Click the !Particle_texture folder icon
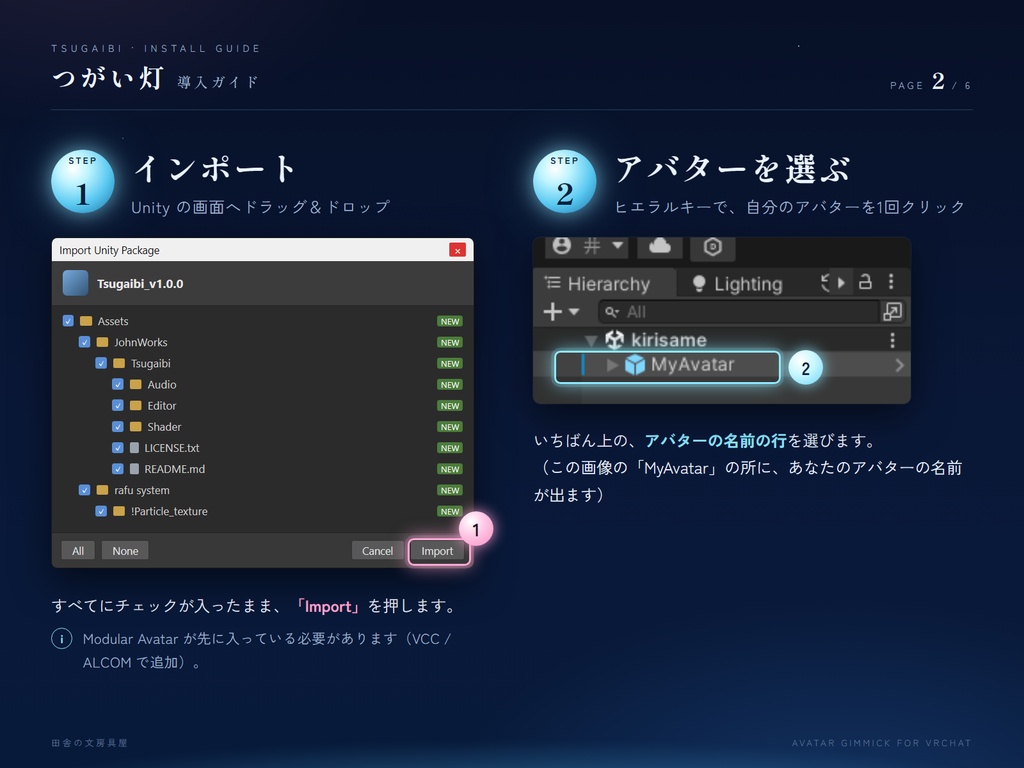1024x768 pixels. pos(119,511)
